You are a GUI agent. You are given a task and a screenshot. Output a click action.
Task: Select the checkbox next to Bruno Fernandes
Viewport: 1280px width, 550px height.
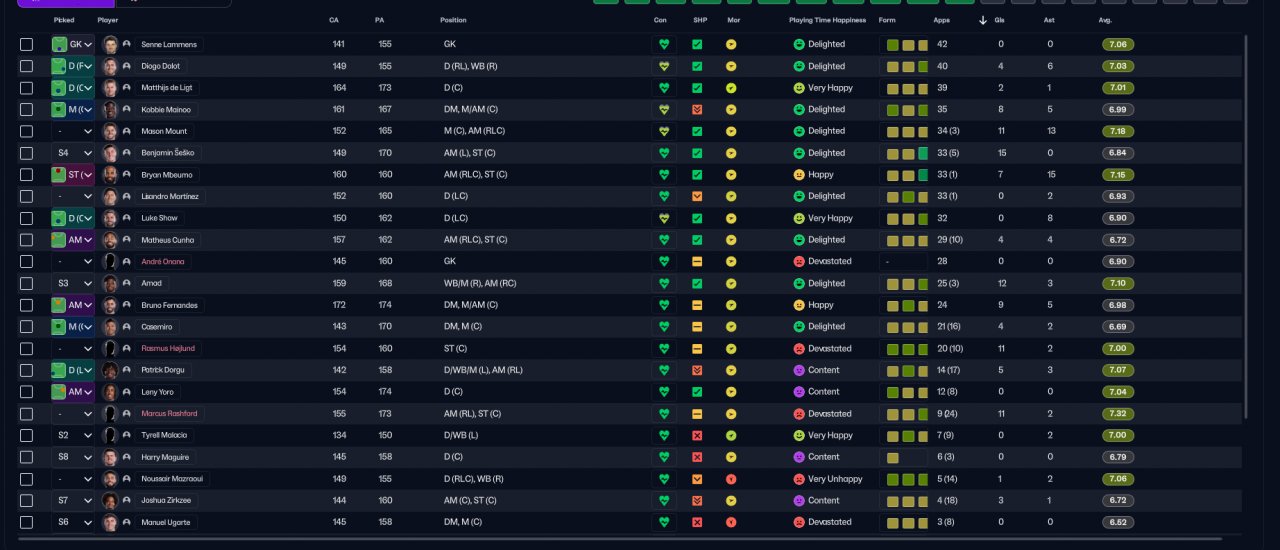[26, 305]
